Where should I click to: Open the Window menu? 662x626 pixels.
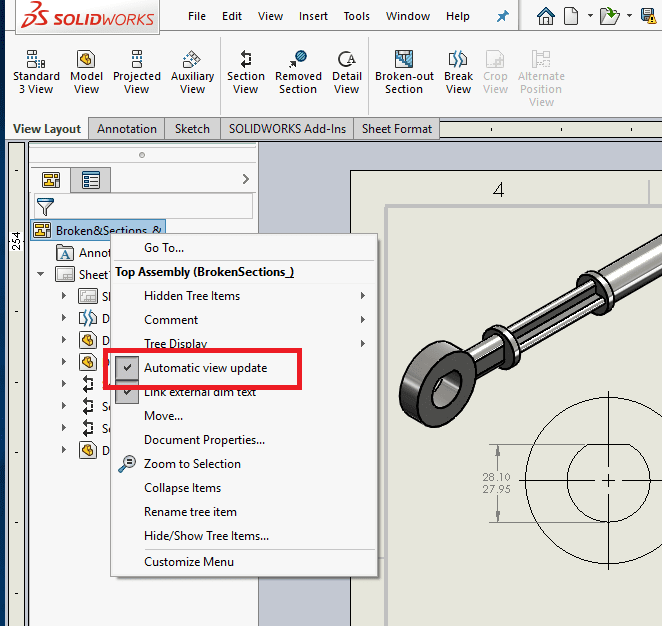coord(408,16)
